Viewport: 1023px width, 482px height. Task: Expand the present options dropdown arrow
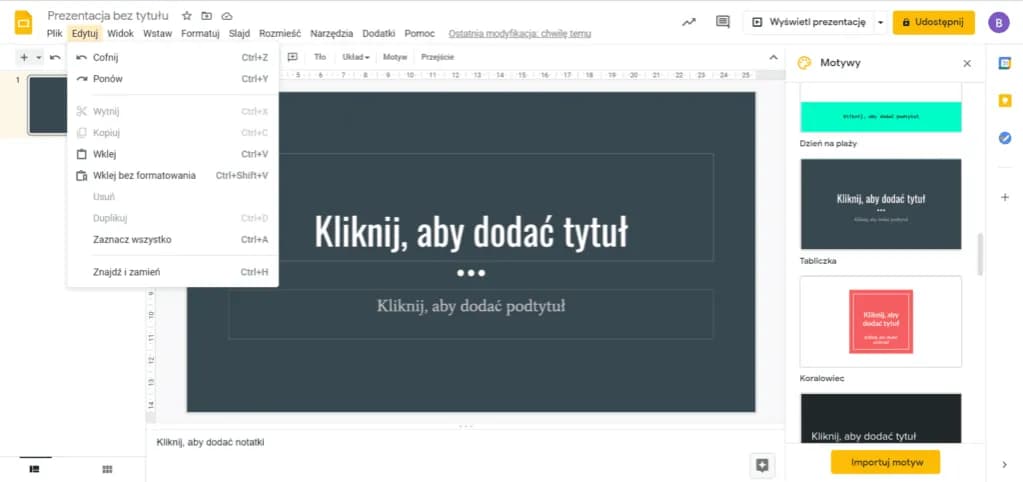coord(879,22)
